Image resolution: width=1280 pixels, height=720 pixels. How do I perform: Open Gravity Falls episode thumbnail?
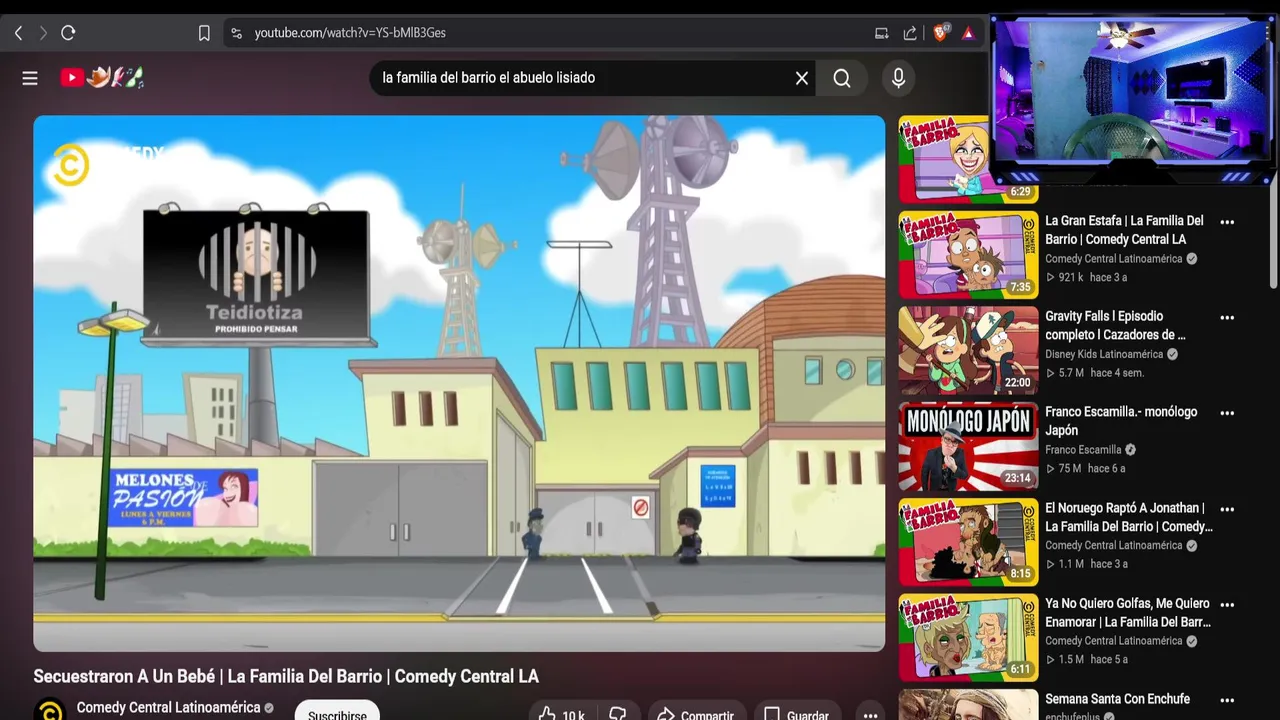tap(968, 350)
